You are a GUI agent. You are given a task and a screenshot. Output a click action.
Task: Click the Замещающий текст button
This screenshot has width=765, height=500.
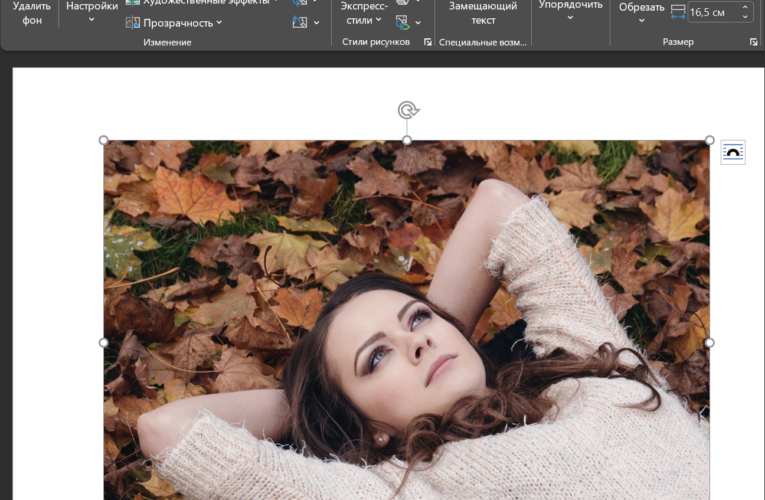click(483, 13)
